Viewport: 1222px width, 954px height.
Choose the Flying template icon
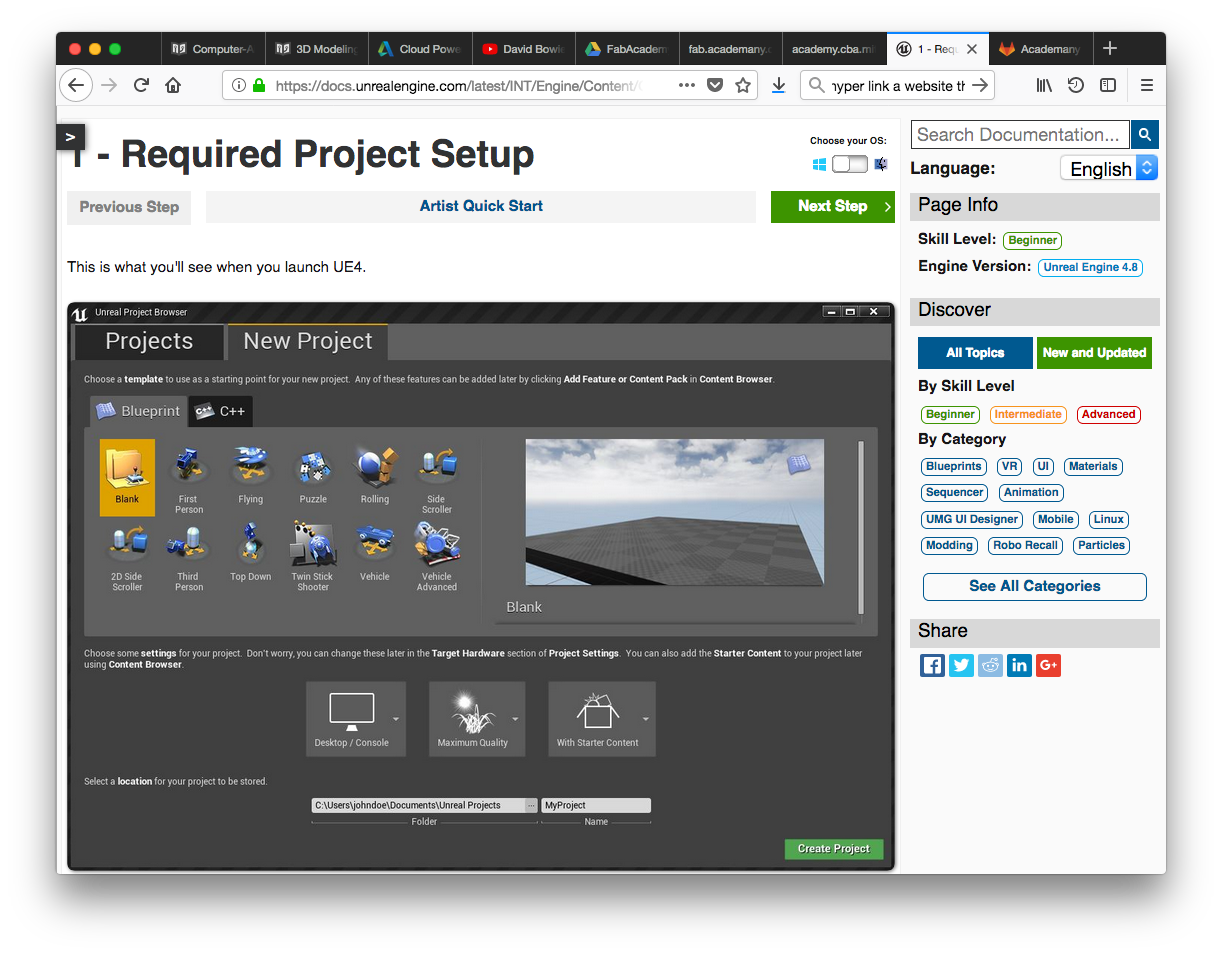pos(250,468)
